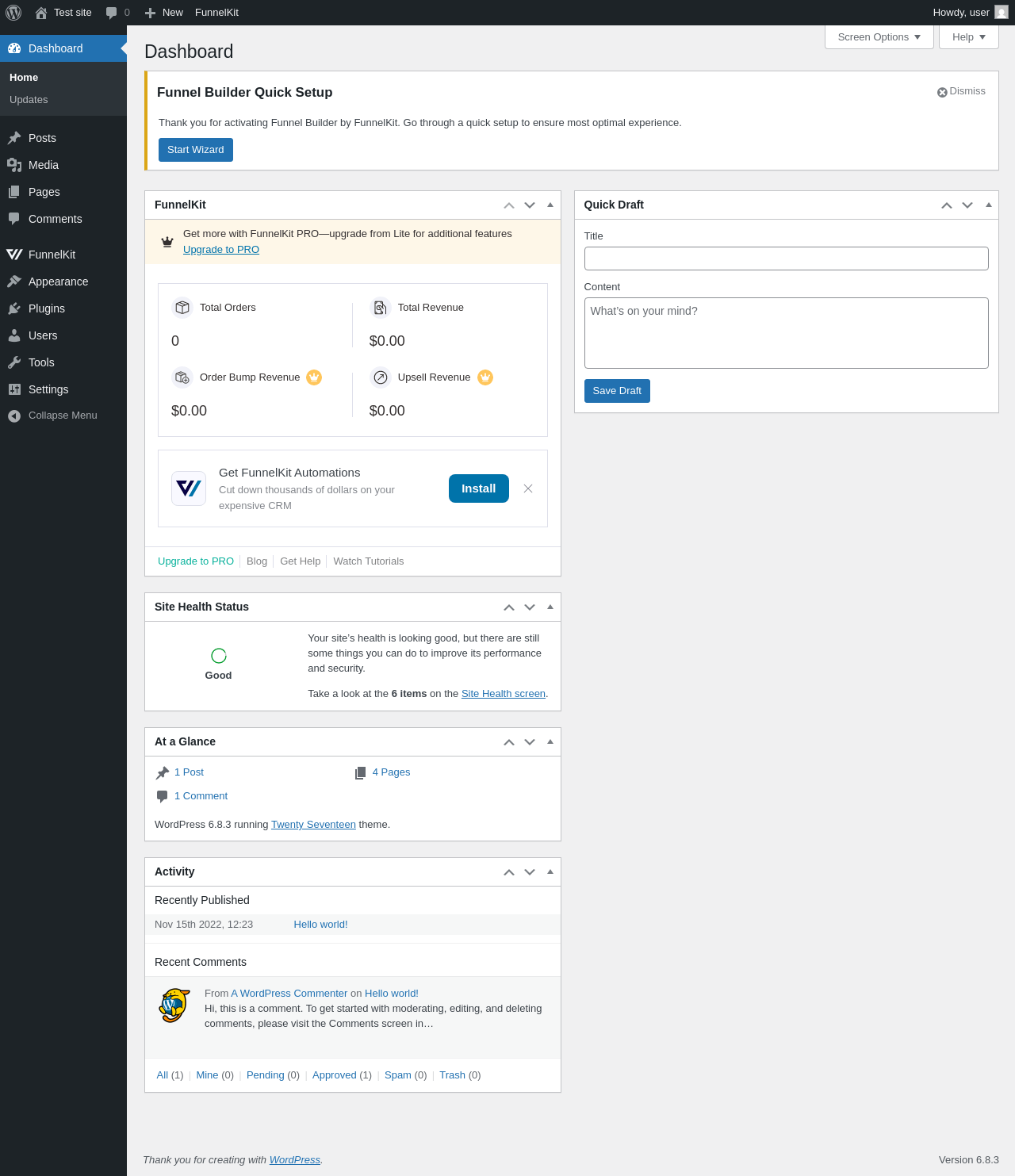Click Upgrade to PRO link in banner
Image resolution: width=1015 pixels, height=1176 pixels.
click(x=221, y=250)
